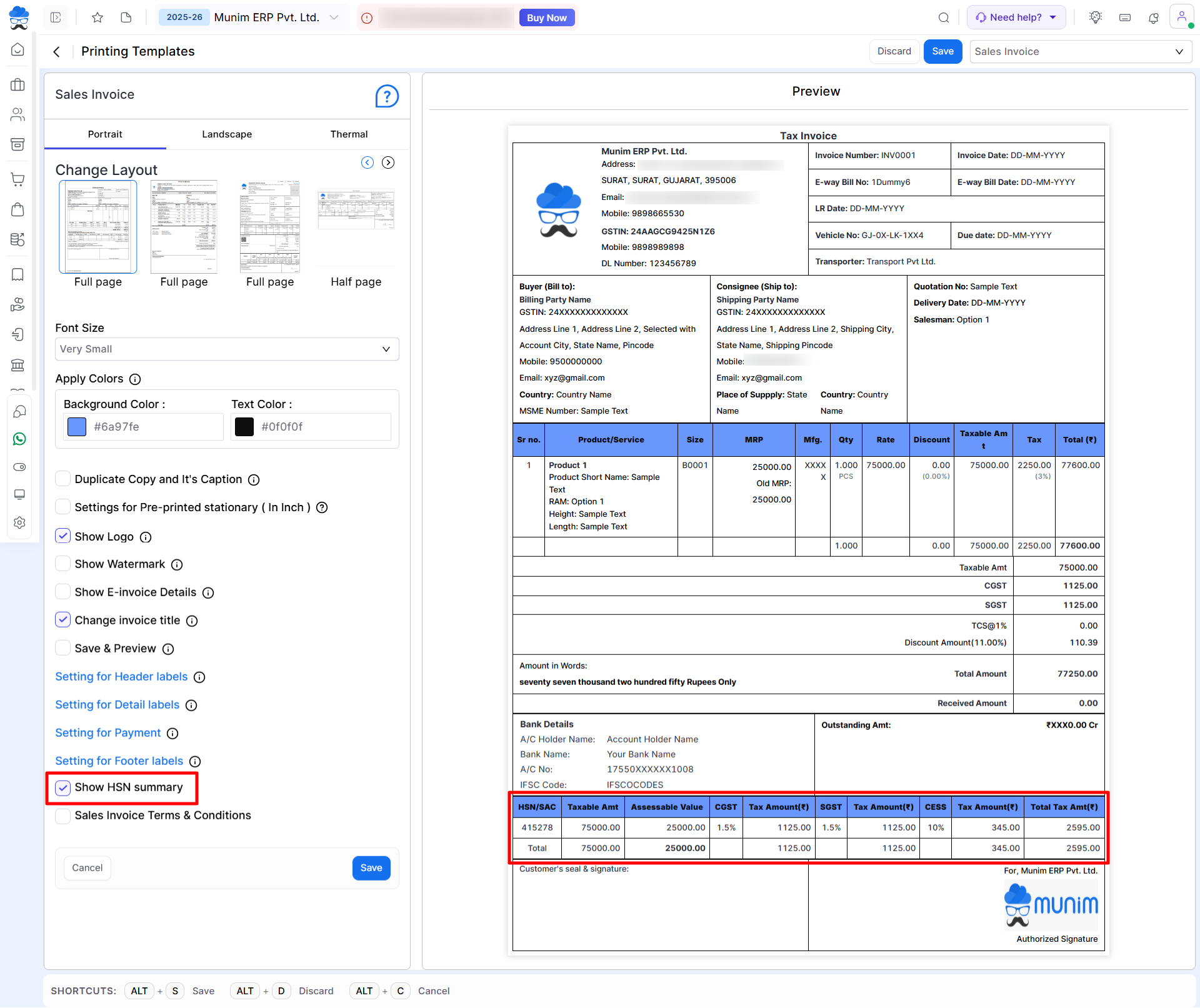Image resolution: width=1200 pixels, height=1008 pixels.
Task: Click the help question mark icon
Action: (x=386, y=96)
